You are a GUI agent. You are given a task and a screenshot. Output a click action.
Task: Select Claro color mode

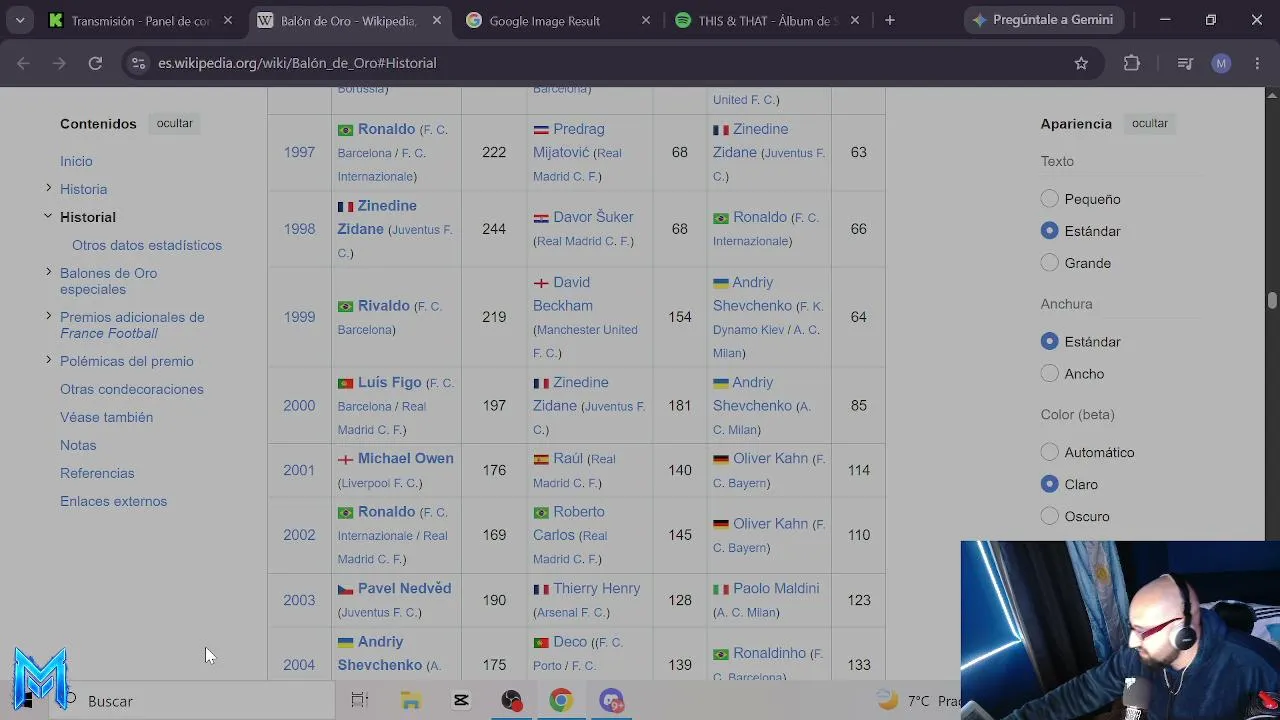pos(1049,484)
